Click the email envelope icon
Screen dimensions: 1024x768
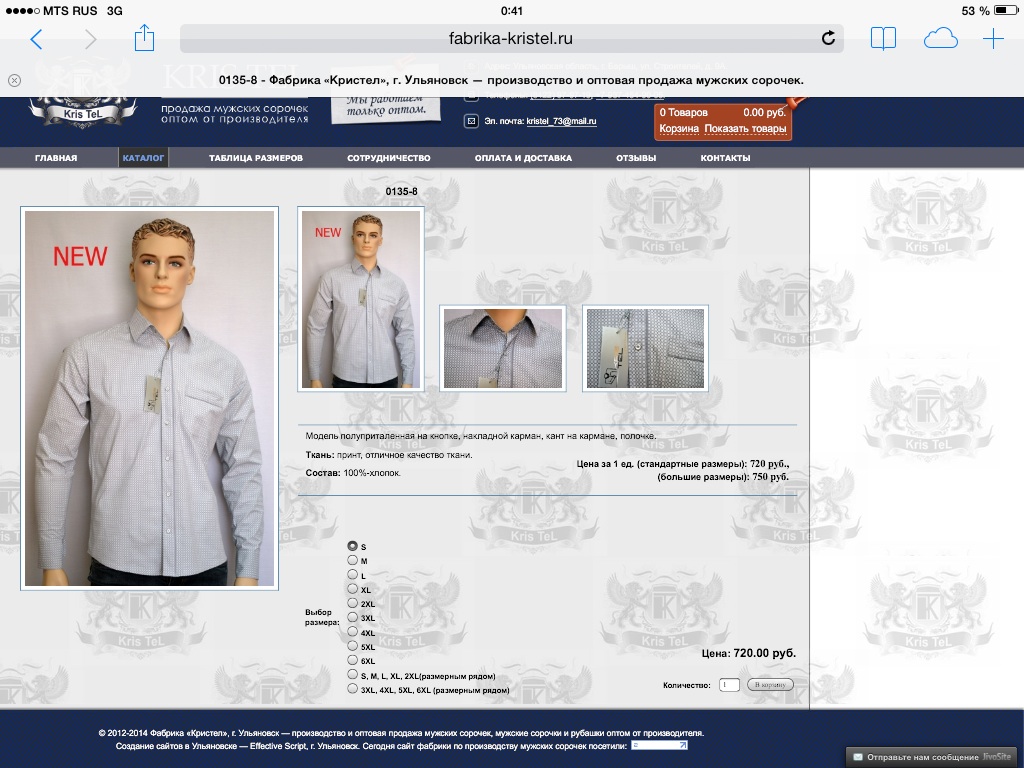coord(471,121)
